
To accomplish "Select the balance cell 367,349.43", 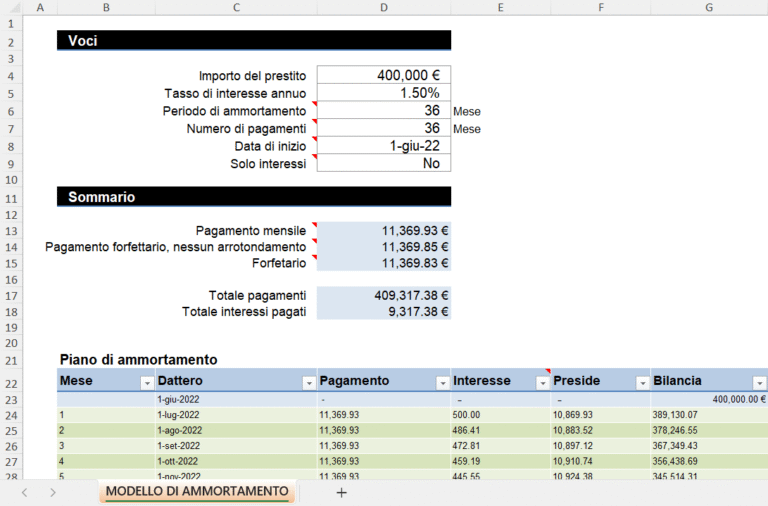I will click(x=709, y=446).
